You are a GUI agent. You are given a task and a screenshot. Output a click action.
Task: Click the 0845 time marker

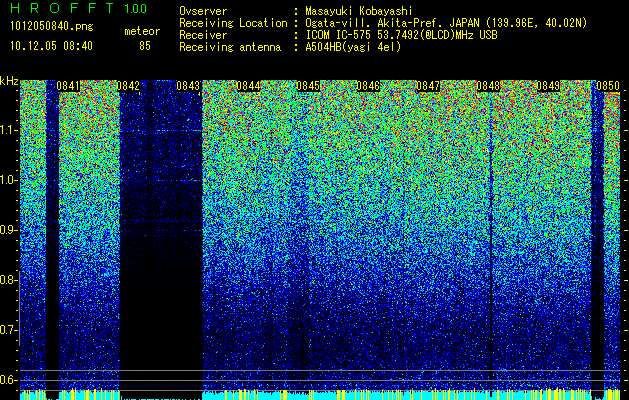308,86
